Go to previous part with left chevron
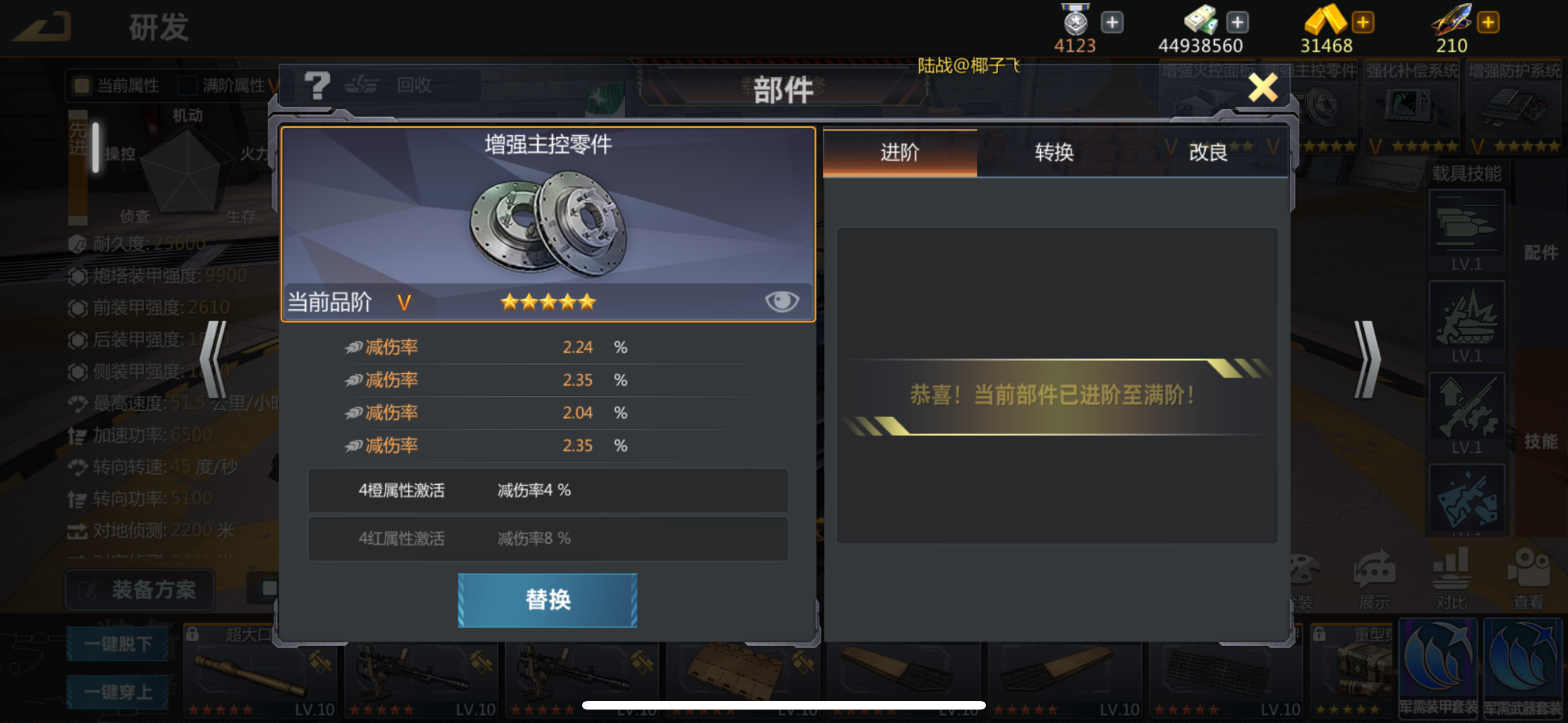The height and width of the screenshot is (723, 1568). click(x=214, y=360)
